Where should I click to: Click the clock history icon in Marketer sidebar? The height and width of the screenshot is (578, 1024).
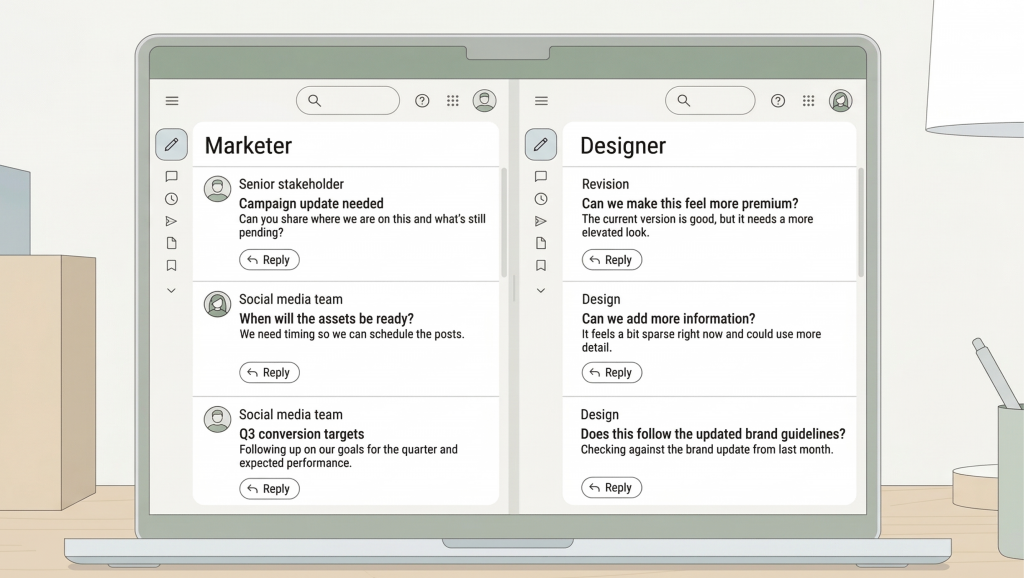click(171, 198)
